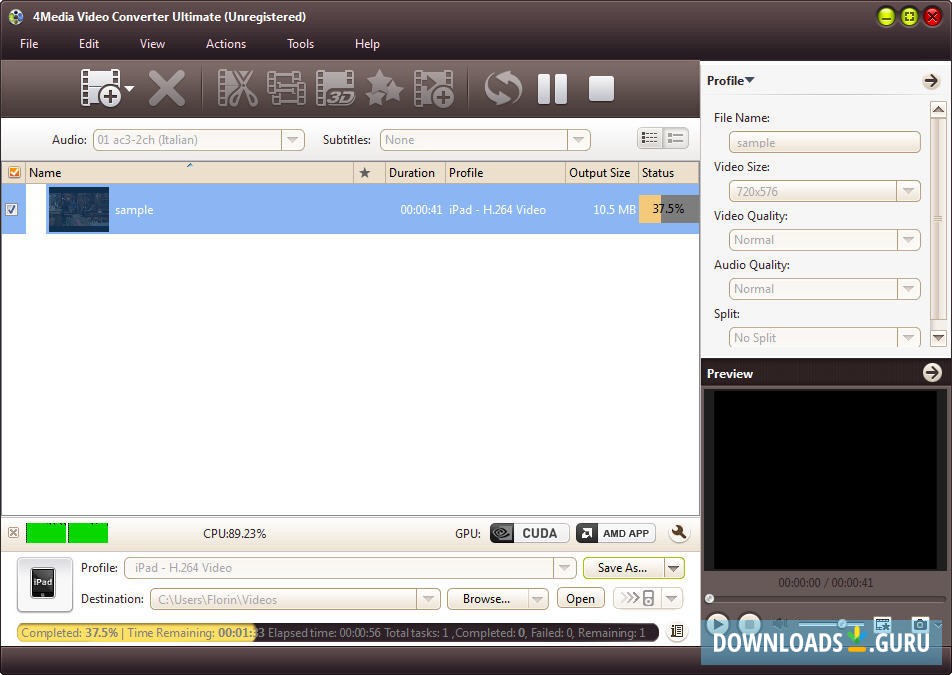Pause the conversion
Viewport: 952px width, 675px height.
coord(552,89)
